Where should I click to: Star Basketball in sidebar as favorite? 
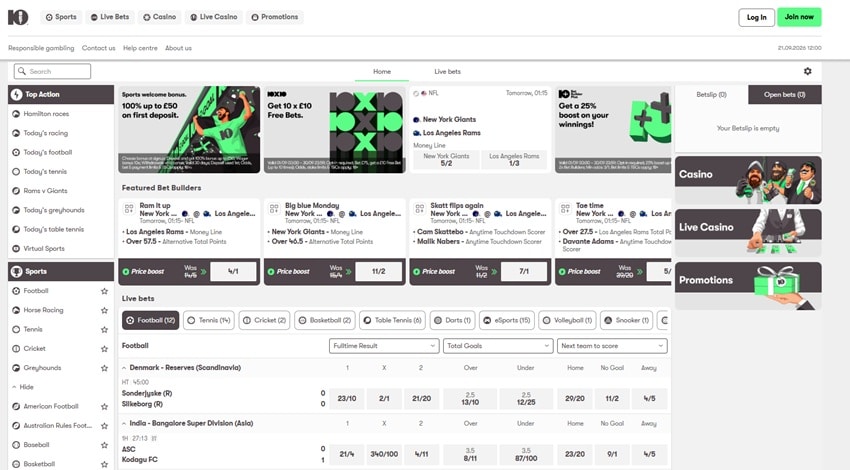pos(104,465)
